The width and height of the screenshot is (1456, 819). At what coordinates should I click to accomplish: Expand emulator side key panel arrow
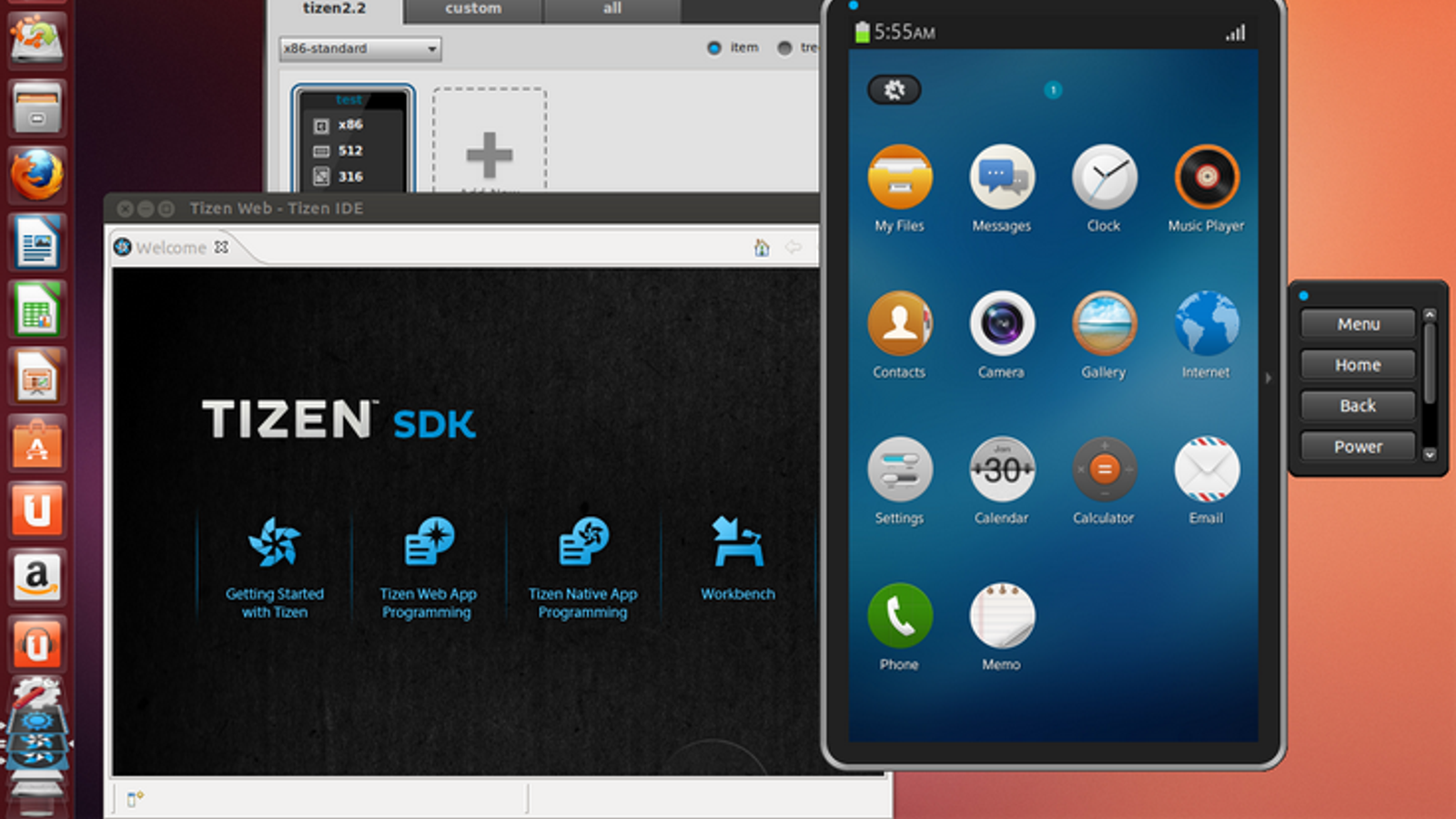pyautogui.click(x=1269, y=378)
